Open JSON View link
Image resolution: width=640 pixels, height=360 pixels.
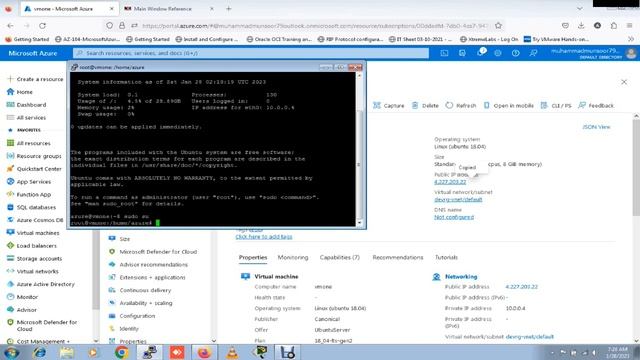pos(596,127)
